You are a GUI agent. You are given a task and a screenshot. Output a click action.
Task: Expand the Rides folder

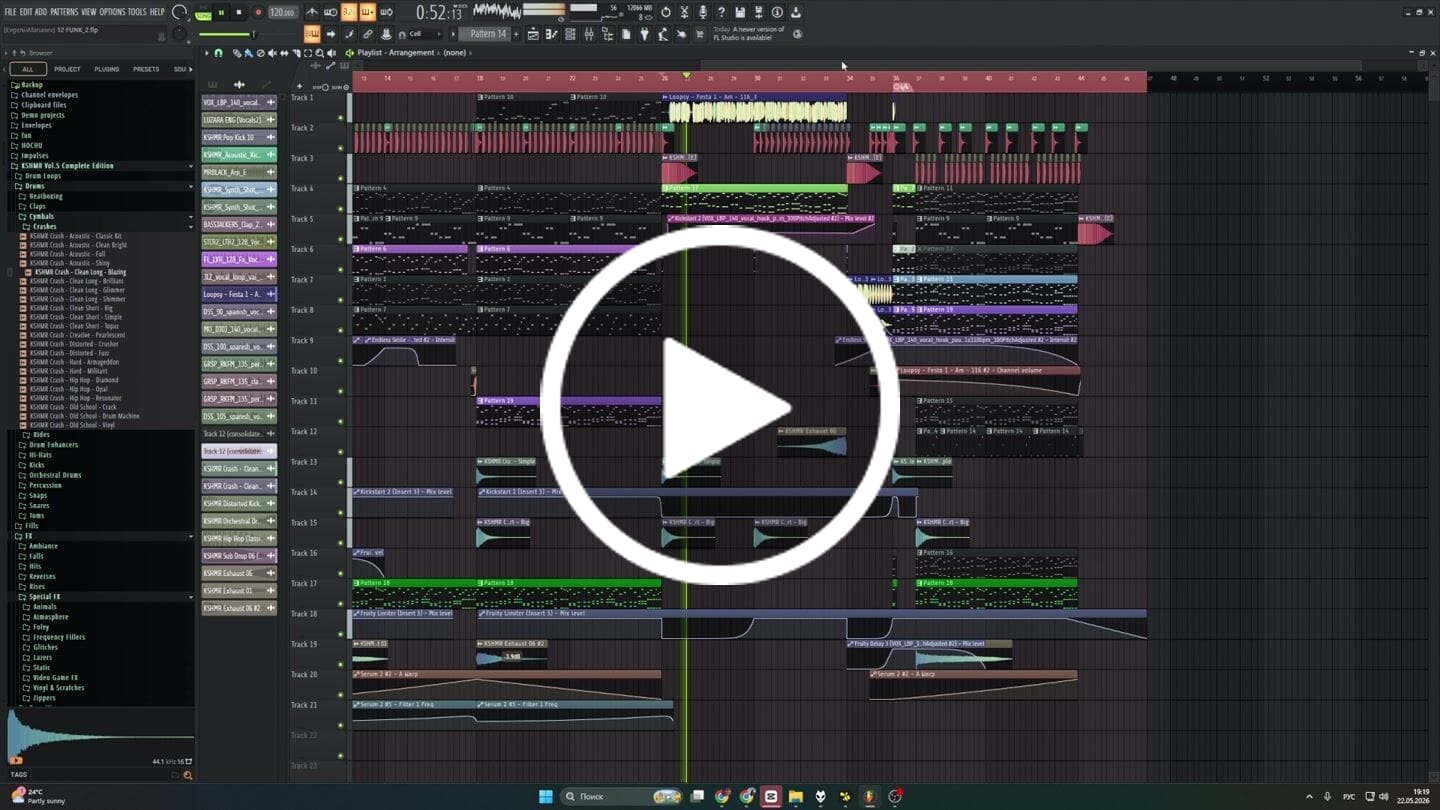click(41, 435)
